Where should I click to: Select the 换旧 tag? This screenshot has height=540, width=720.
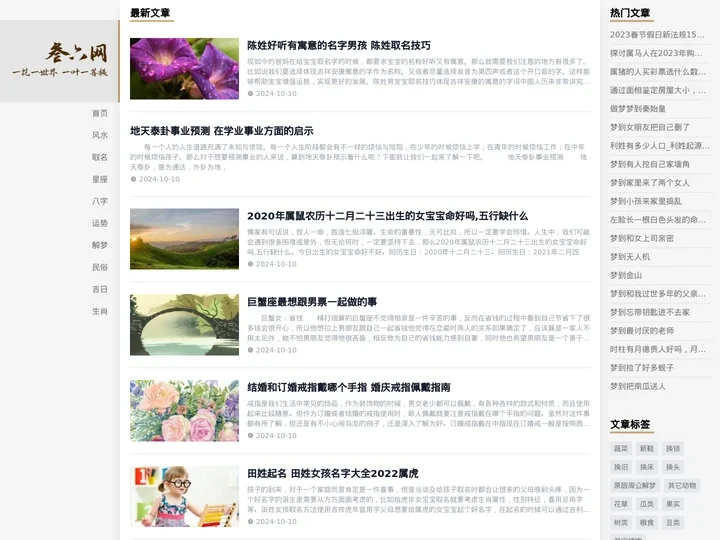coord(621,467)
